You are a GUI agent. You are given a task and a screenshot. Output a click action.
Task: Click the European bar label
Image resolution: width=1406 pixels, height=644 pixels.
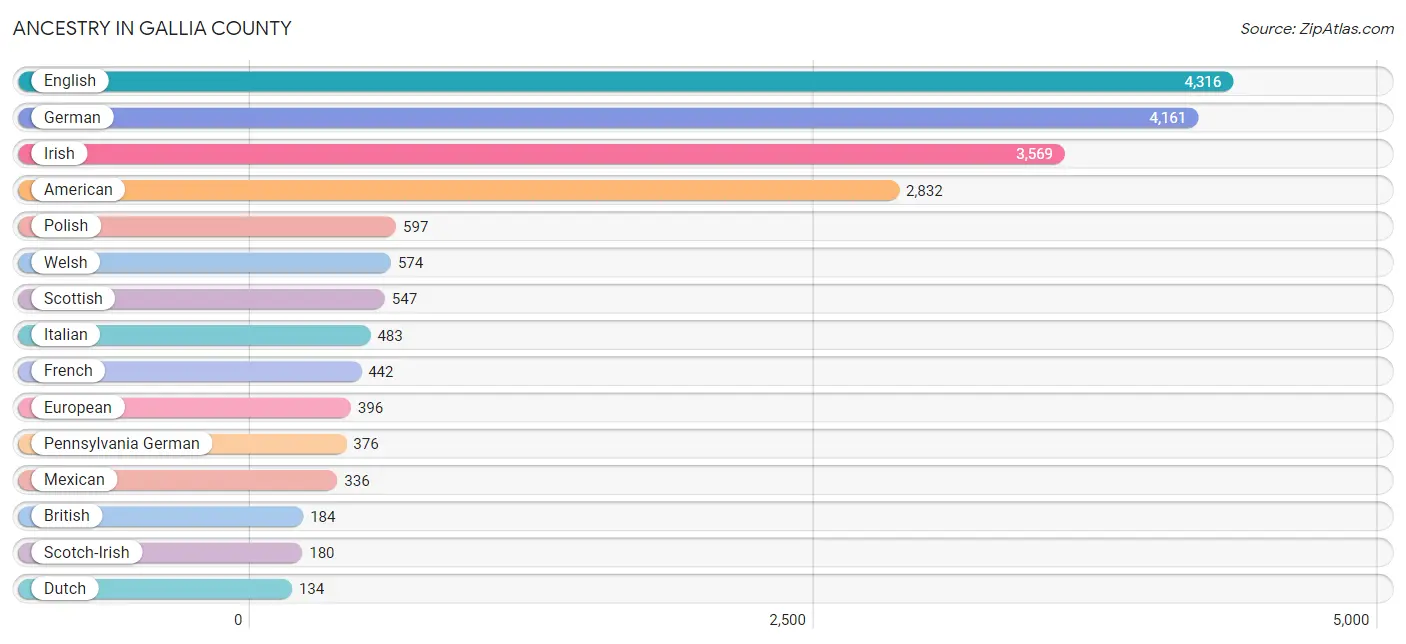pos(78,407)
